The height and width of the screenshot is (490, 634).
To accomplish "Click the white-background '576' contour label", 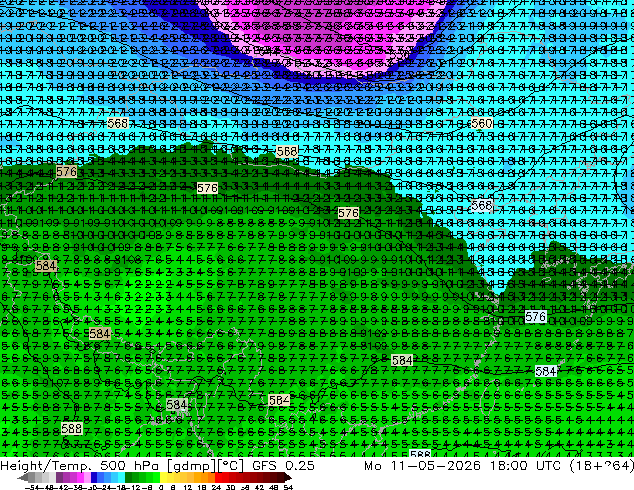I will point(536,317).
